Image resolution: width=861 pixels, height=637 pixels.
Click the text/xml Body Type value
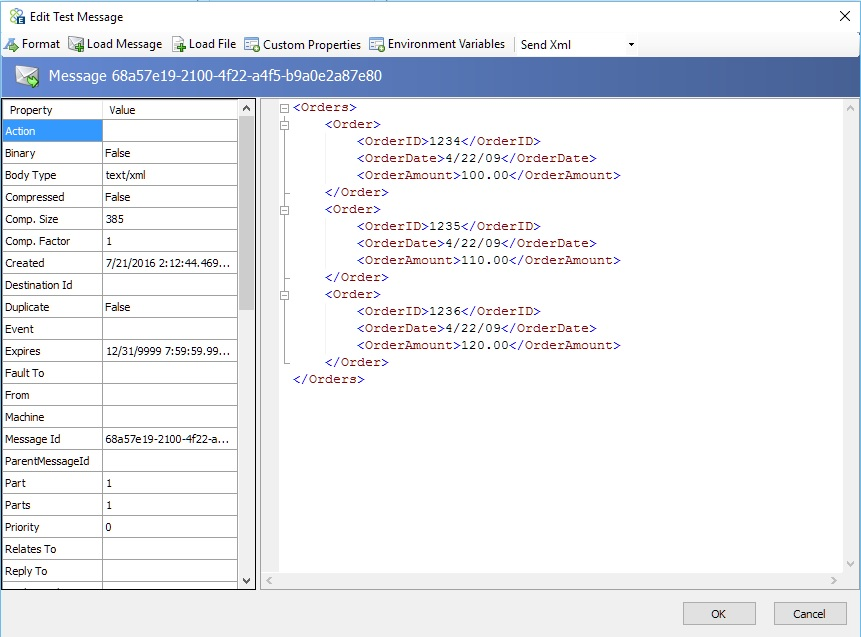(x=126, y=175)
